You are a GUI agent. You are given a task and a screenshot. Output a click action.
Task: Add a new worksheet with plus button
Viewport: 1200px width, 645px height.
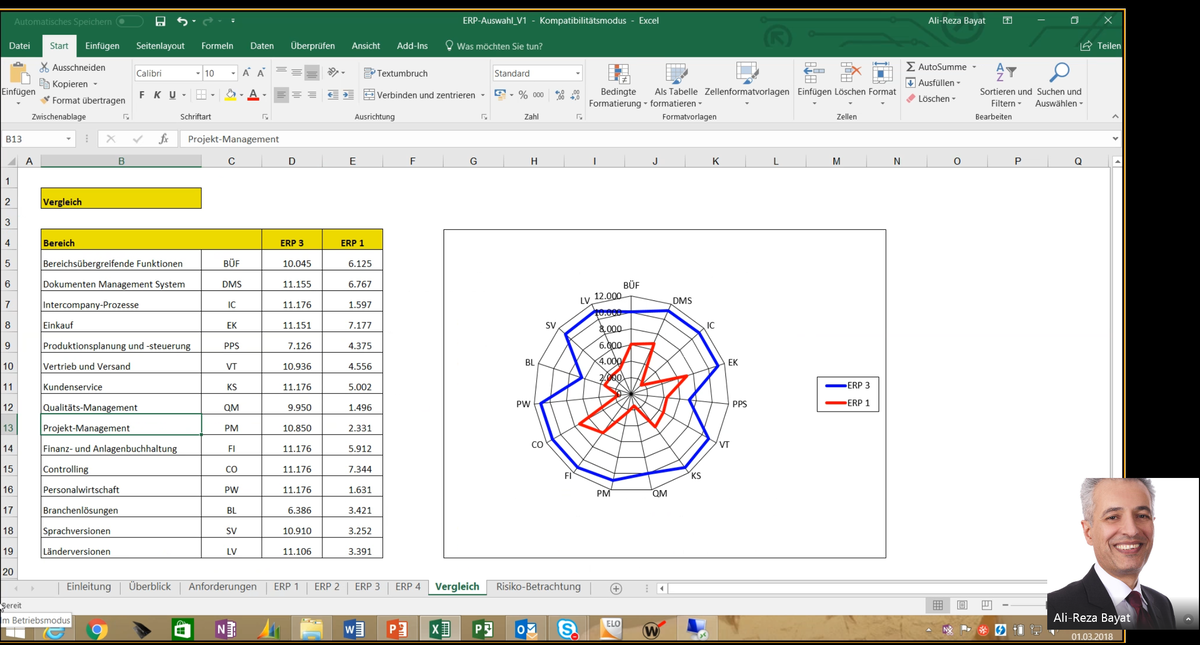(616, 588)
